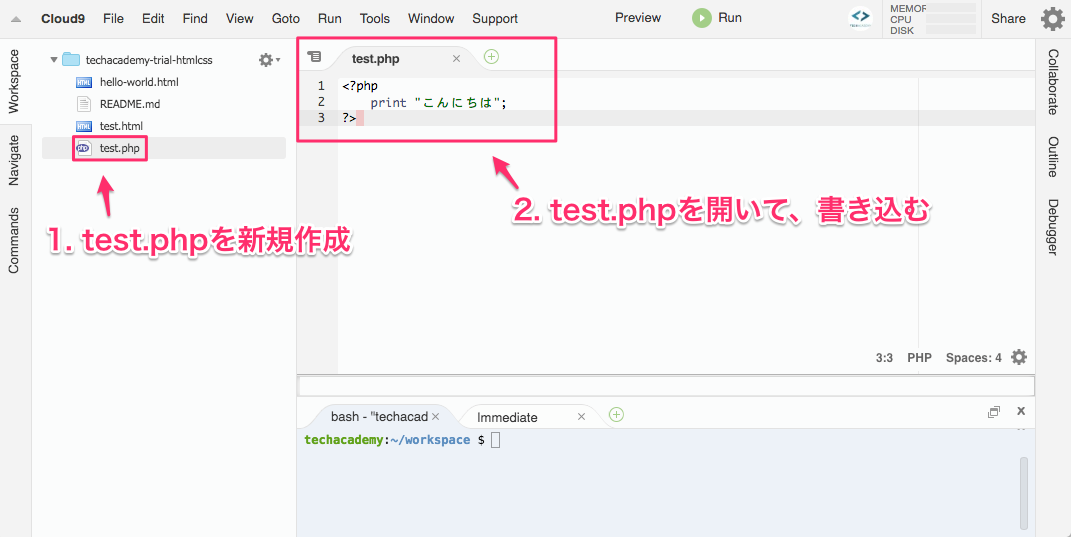Image resolution: width=1071 pixels, height=537 pixels.
Task: Open the preferences gear icon at top right
Action: tap(1052, 18)
